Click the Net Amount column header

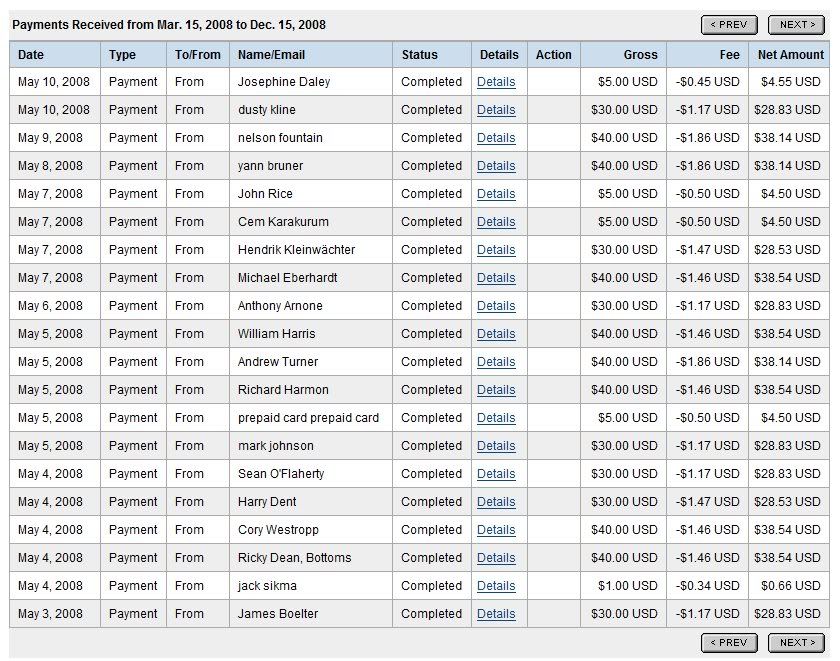pyautogui.click(x=790, y=55)
